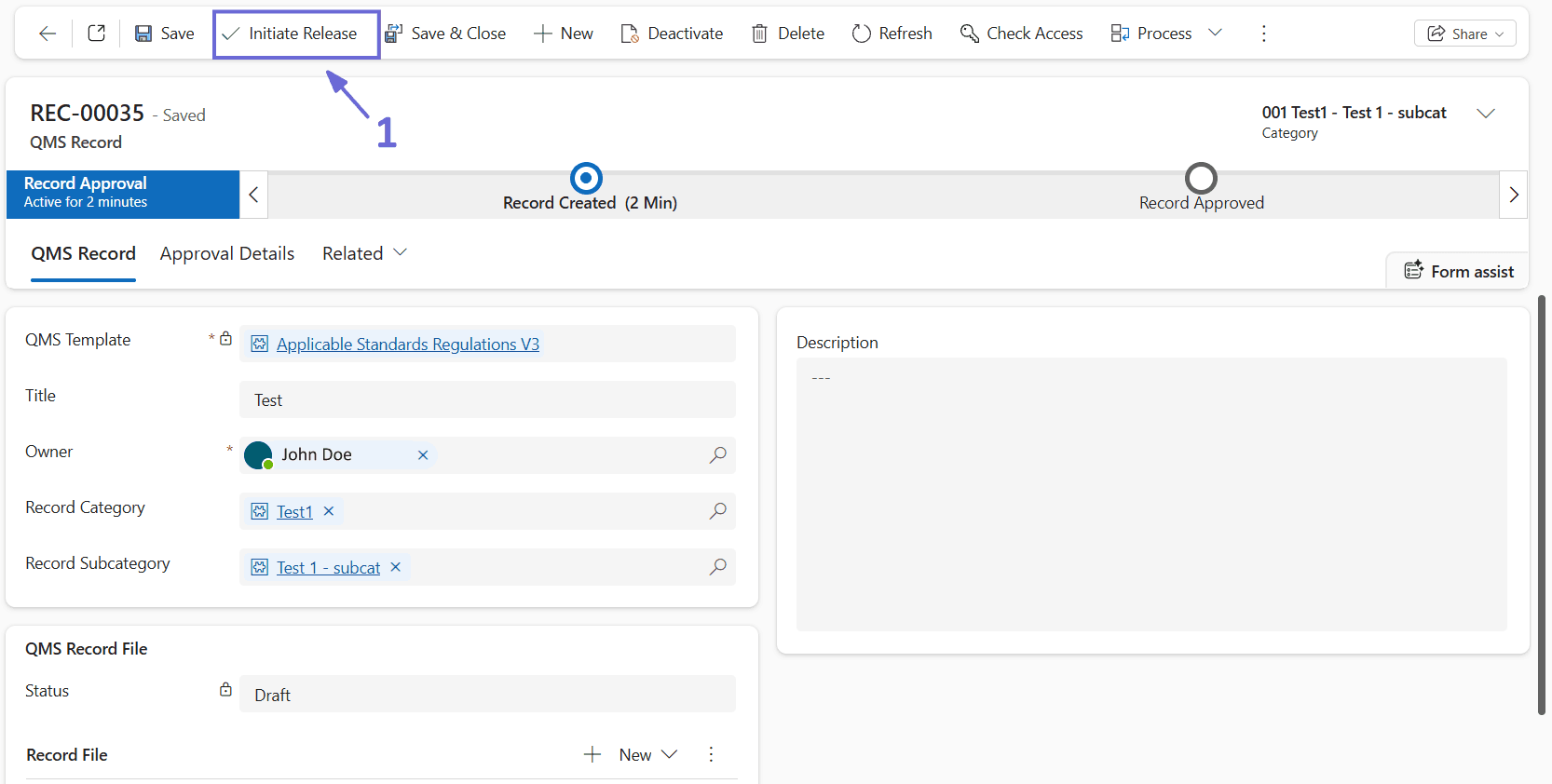Remove Test 1 - subcat value
Screen dimensions: 1552x784
(396, 567)
